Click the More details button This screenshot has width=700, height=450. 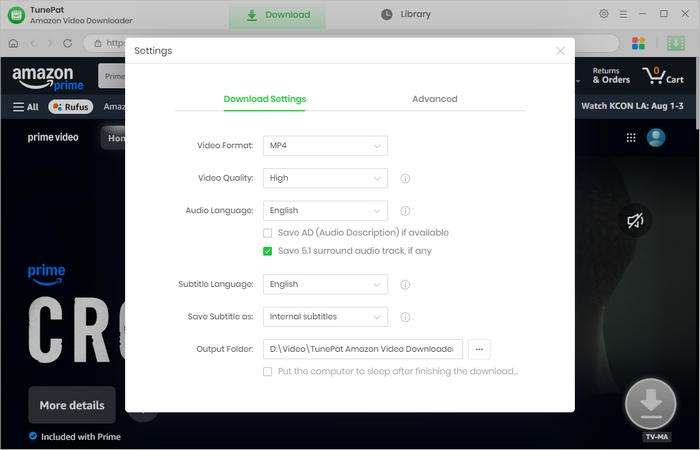(72, 405)
